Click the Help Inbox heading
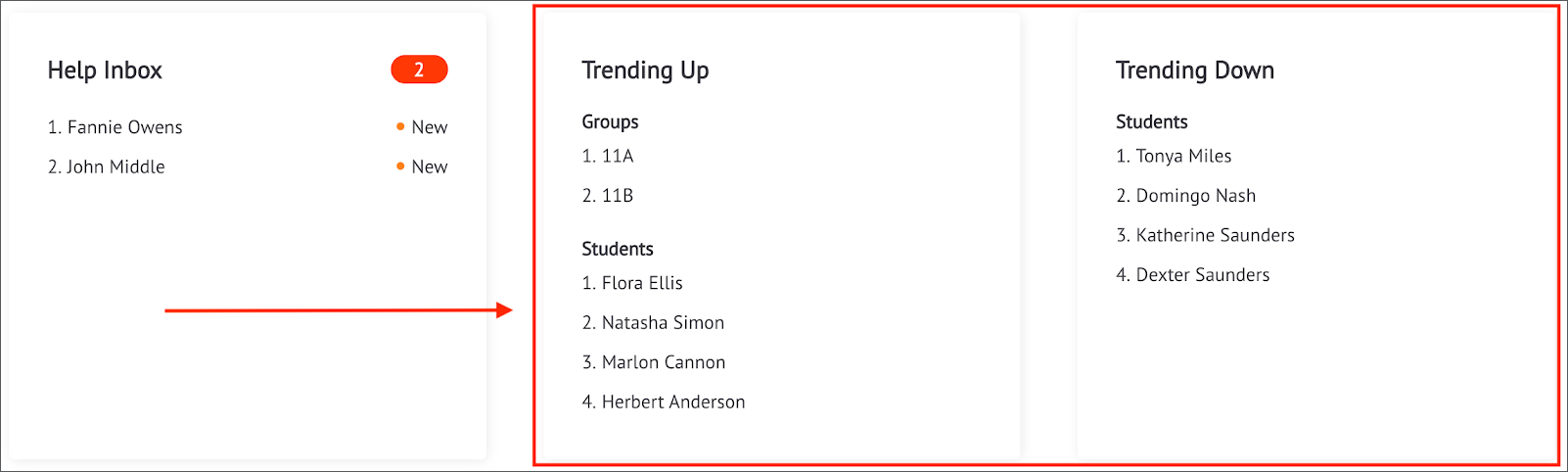The image size is (1568, 472). tap(105, 71)
